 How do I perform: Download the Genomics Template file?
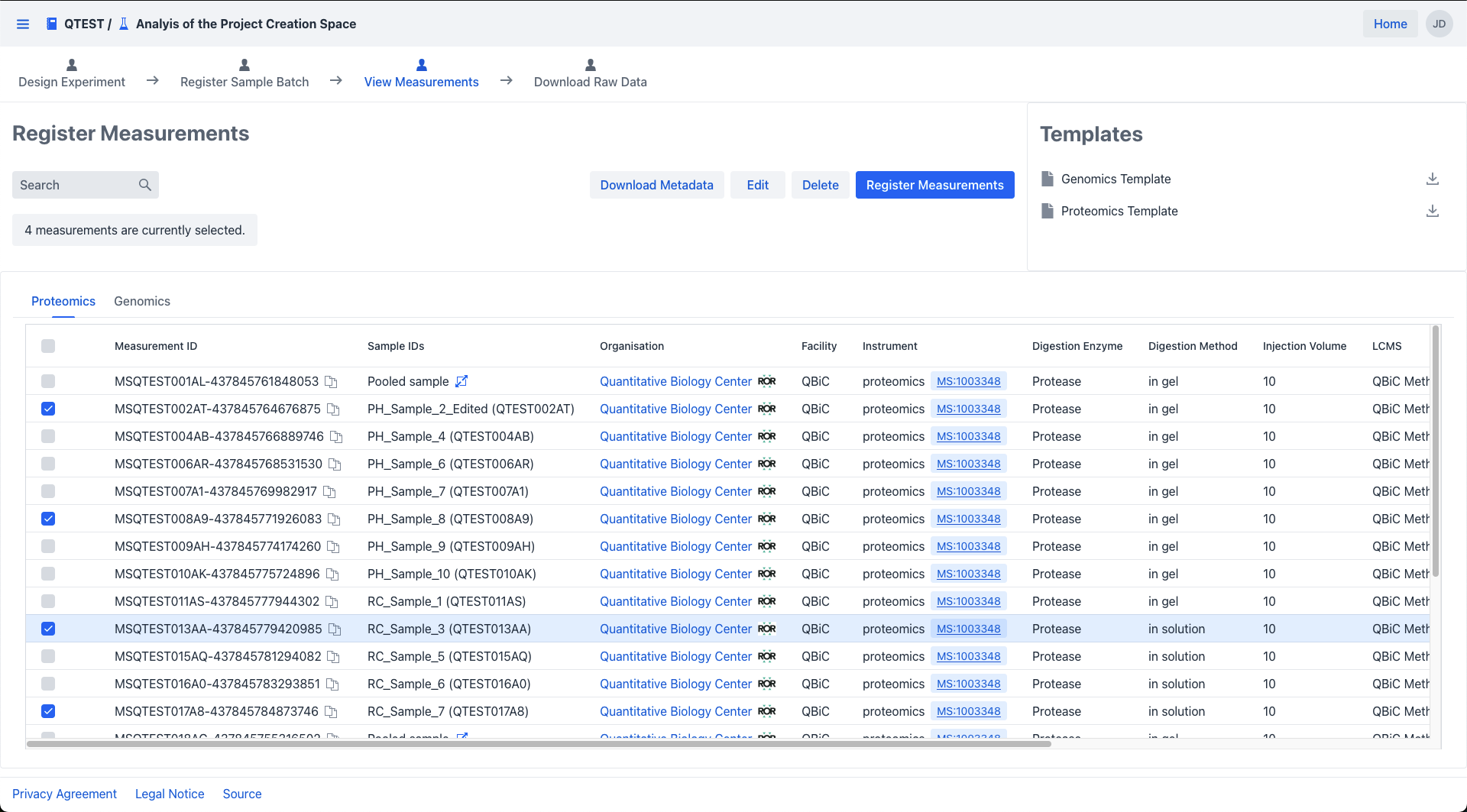click(1432, 179)
